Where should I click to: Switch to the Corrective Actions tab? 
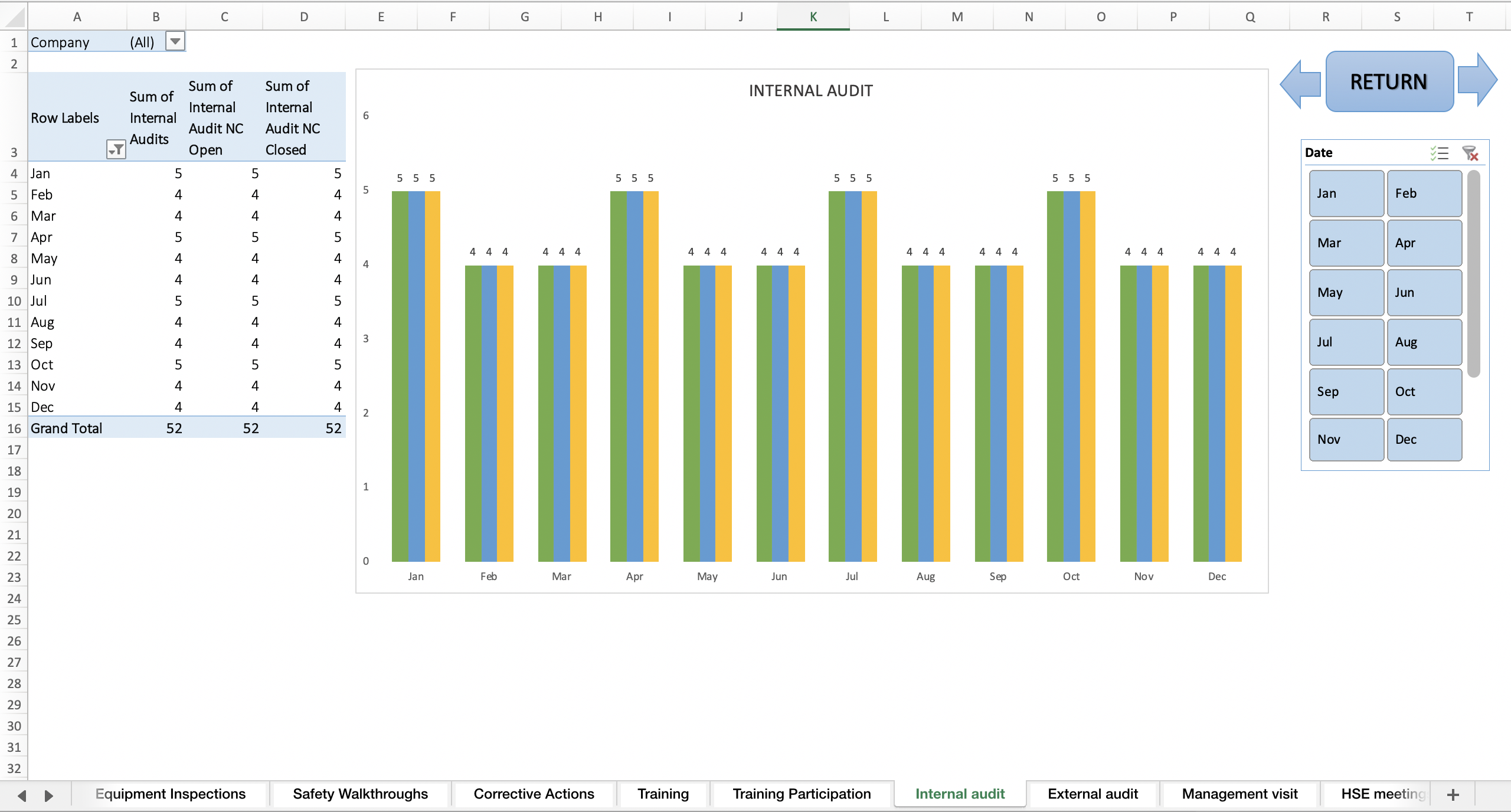[x=533, y=794]
